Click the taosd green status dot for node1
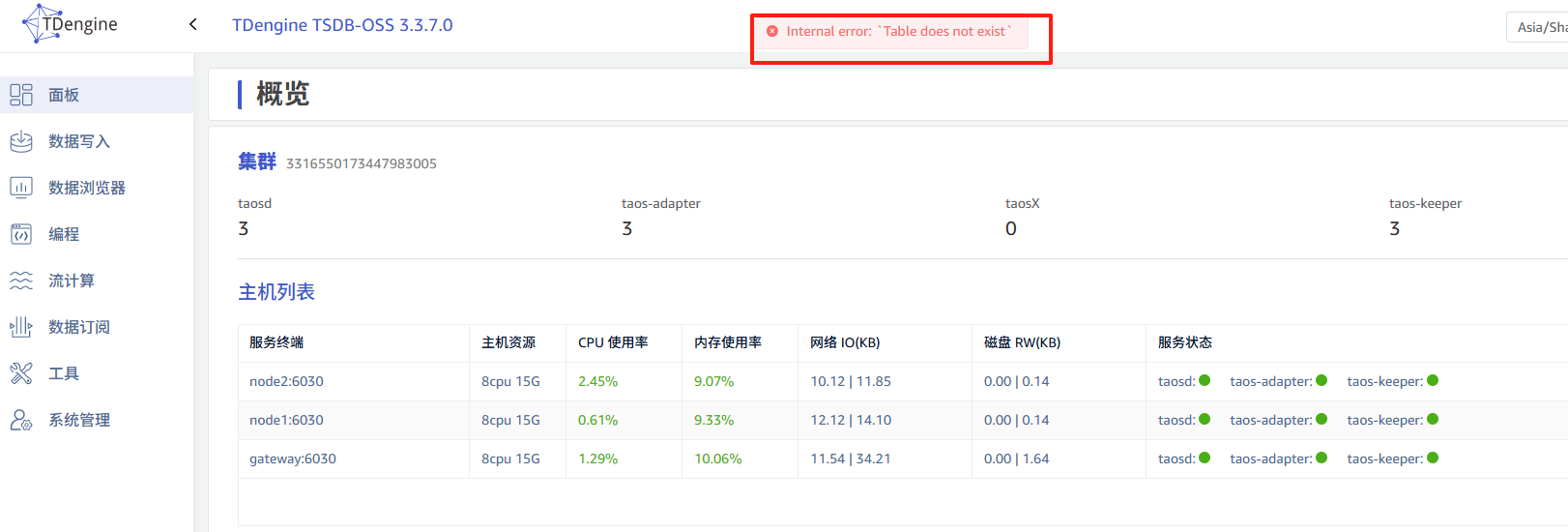This screenshot has height=532, width=1568. (x=1205, y=419)
